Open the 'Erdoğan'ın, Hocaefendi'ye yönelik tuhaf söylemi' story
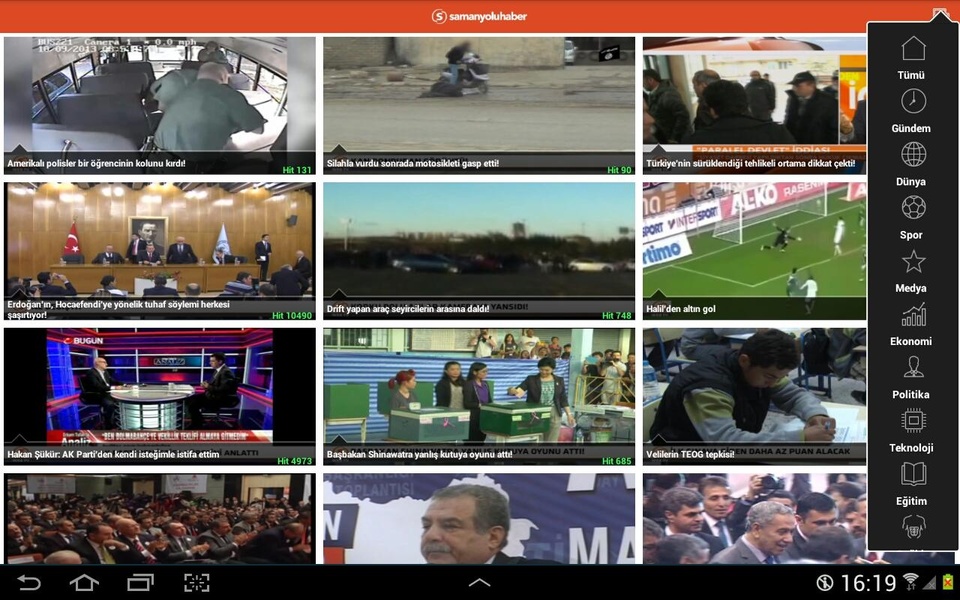Screen dimensions: 960x600 pos(160,251)
